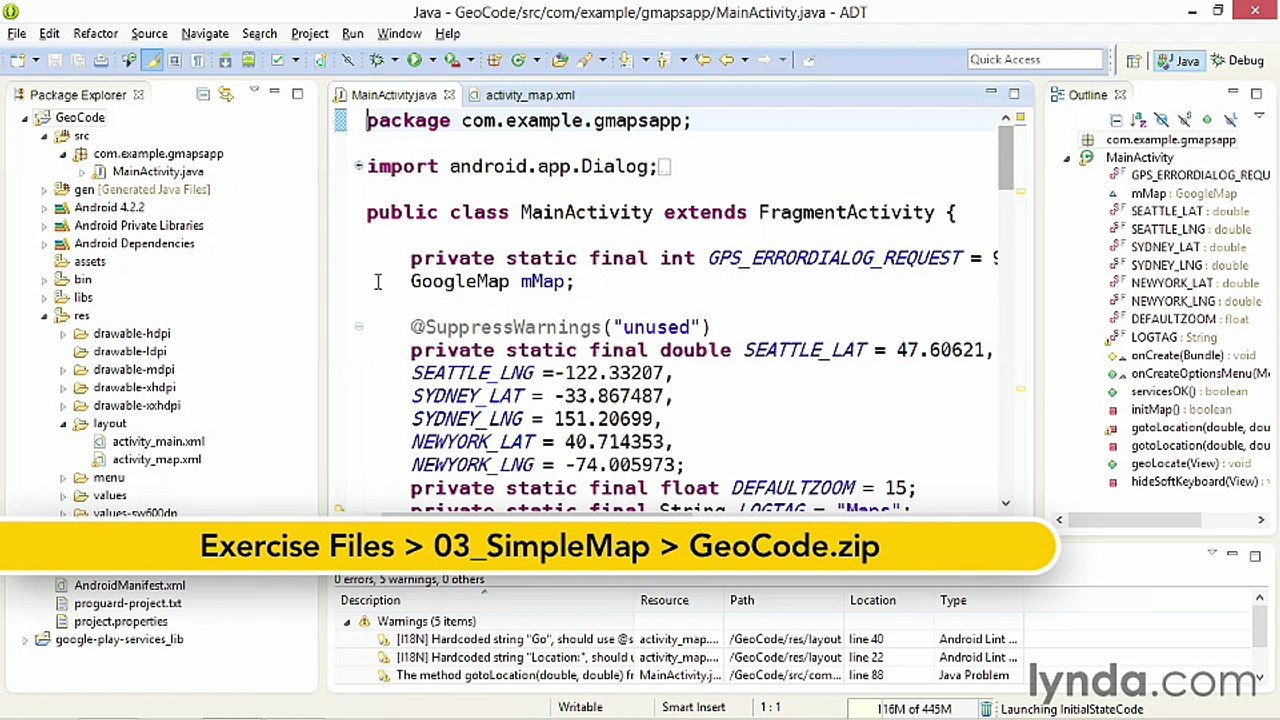Toggle Mark Occurrences highlighter
1280x720 pixels.
point(152,60)
